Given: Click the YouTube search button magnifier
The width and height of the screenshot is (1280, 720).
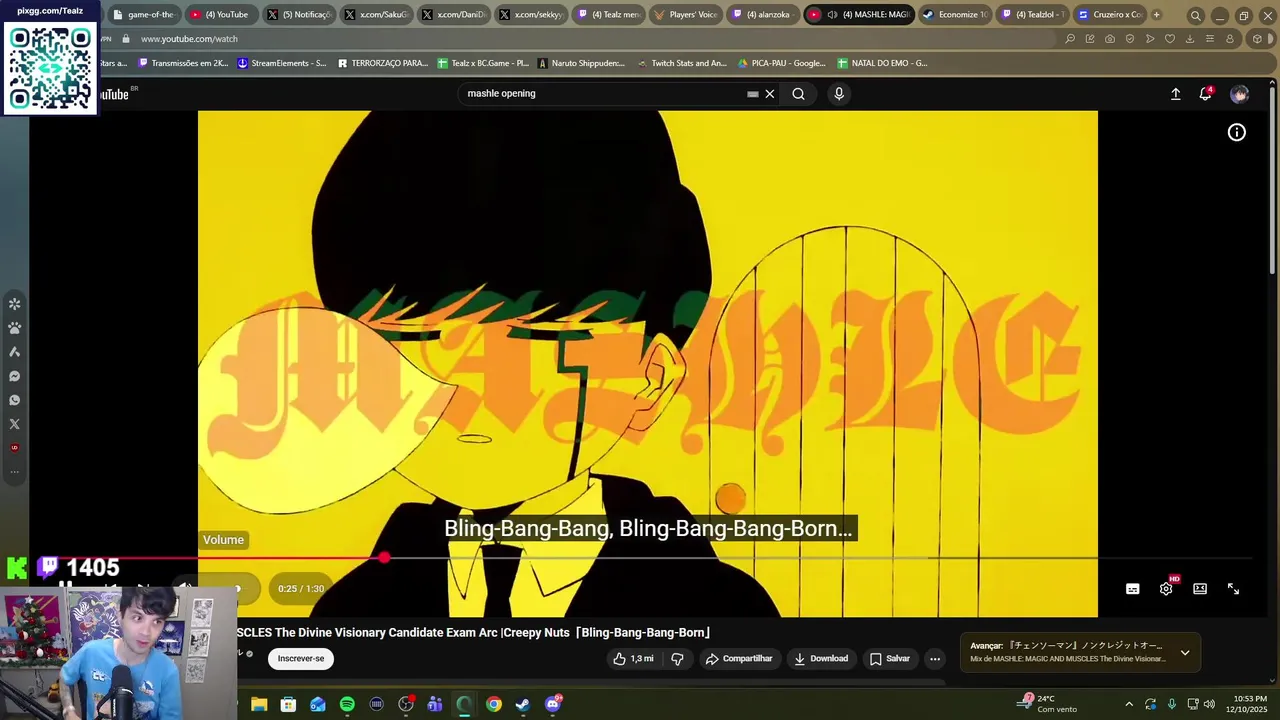Looking at the screenshot, I should [x=798, y=94].
